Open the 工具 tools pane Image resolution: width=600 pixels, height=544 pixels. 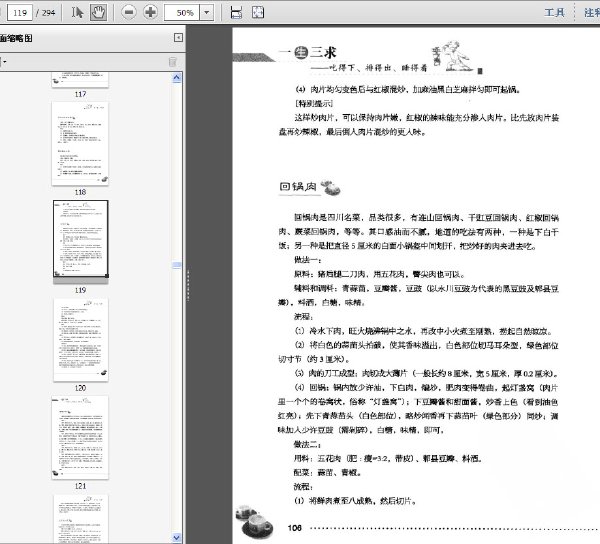[554, 13]
